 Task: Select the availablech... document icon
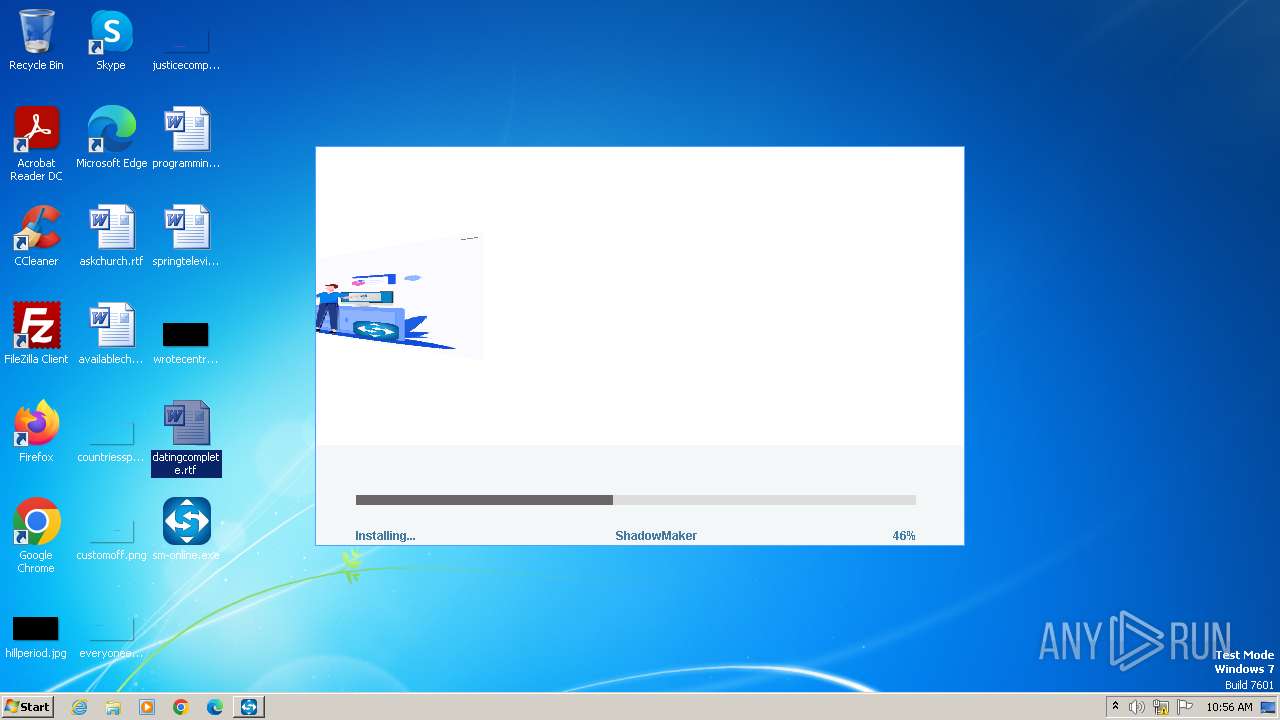[111, 334]
